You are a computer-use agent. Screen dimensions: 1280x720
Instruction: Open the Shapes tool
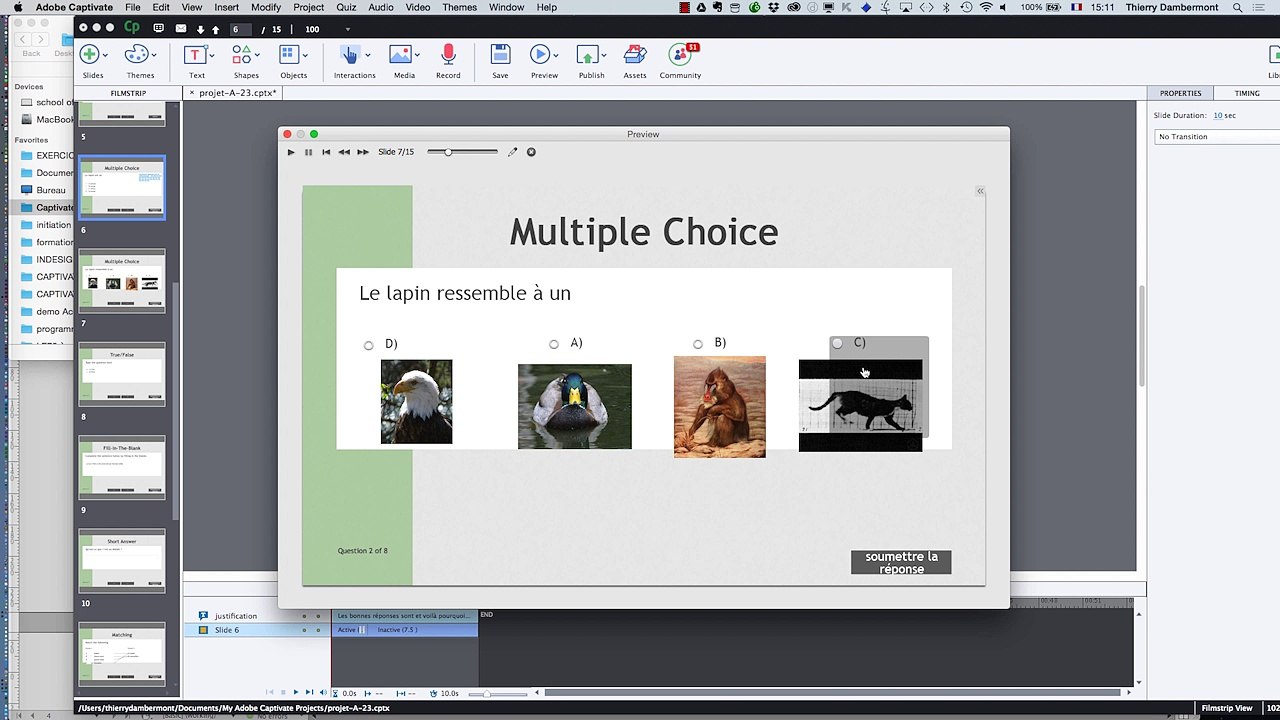(x=242, y=55)
